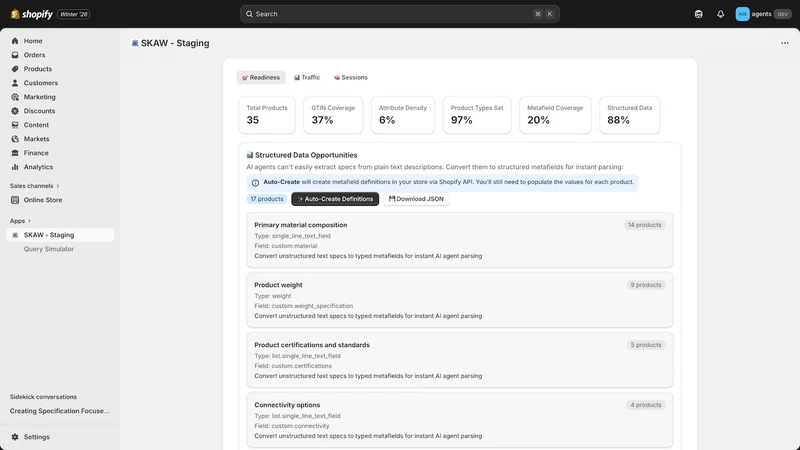The height and width of the screenshot is (450, 800).
Task: Open the agents account avatar
Action: [x=742, y=14]
